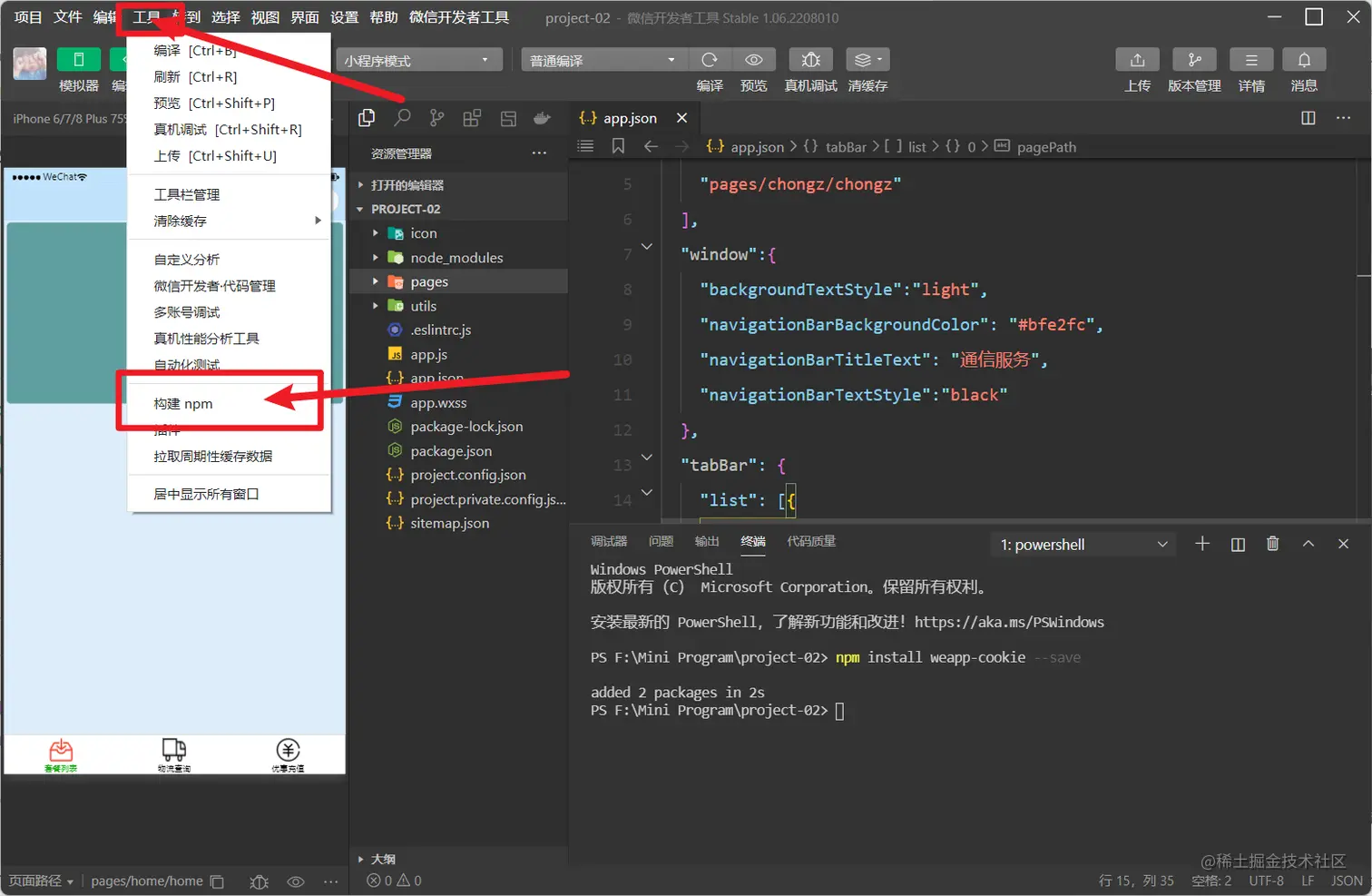The image size is (1372, 896).
Task: Click the user avatar thumbnail
Action: pos(30,64)
